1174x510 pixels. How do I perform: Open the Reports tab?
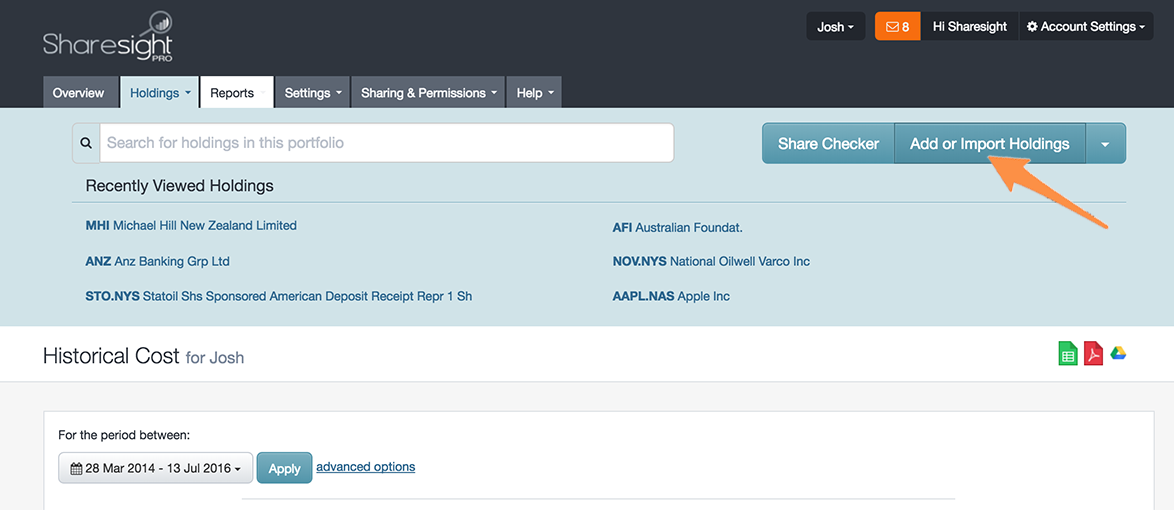pyautogui.click(x=237, y=93)
